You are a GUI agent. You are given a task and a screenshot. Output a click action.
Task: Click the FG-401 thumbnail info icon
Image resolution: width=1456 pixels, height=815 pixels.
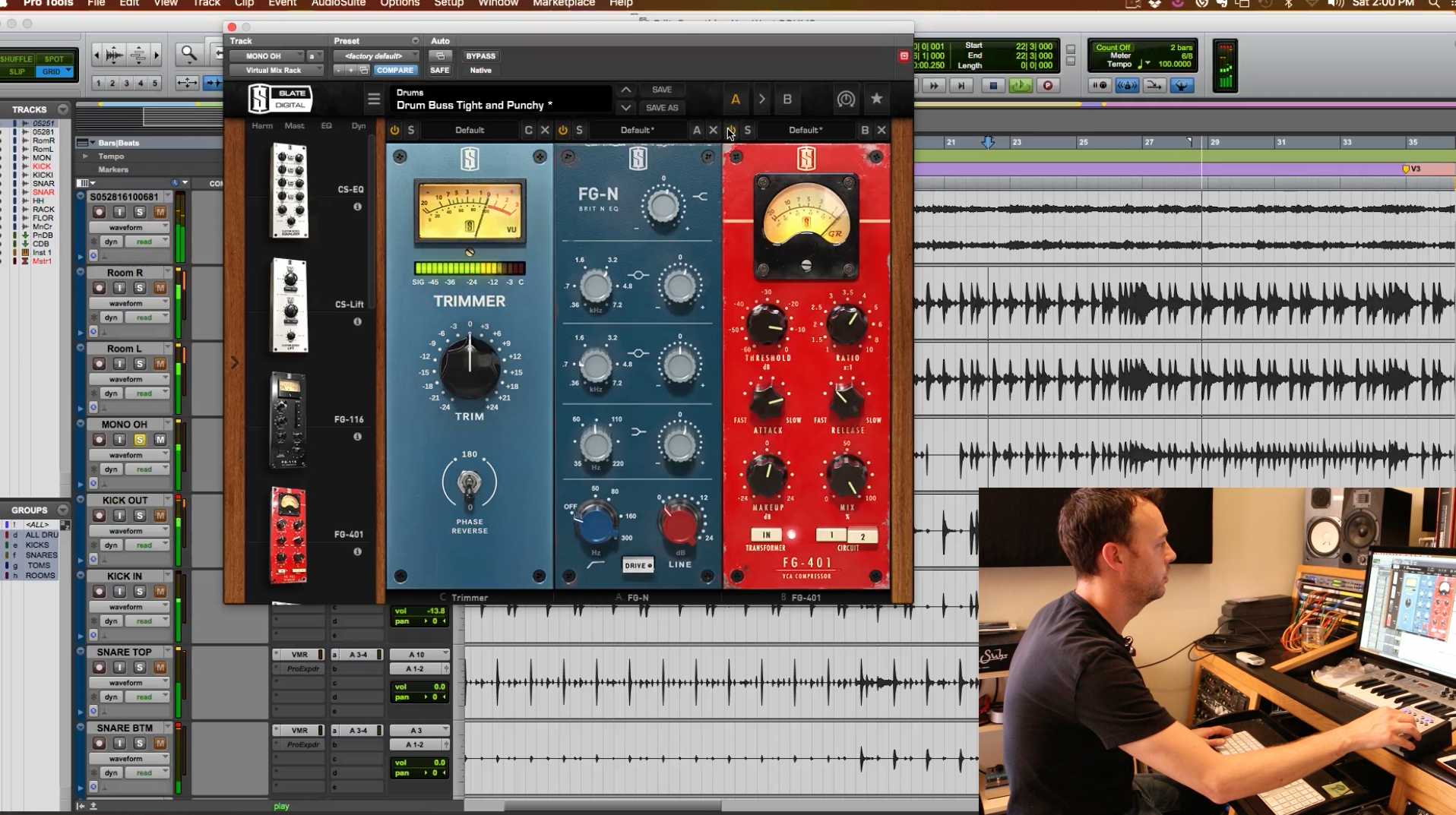[357, 551]
